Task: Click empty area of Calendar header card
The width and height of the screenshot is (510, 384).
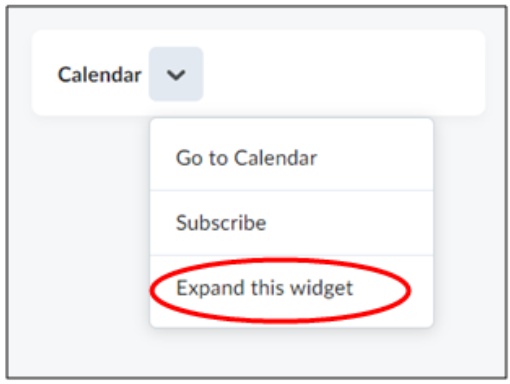Action: click(x=343, y=73)
